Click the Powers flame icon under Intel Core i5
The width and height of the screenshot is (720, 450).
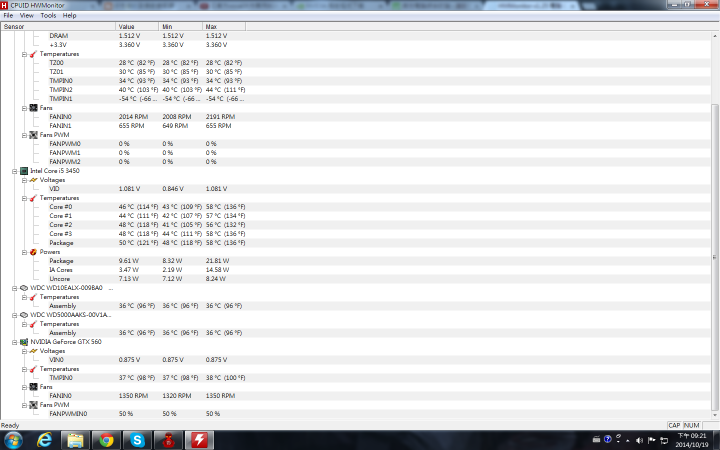[33, 252]
